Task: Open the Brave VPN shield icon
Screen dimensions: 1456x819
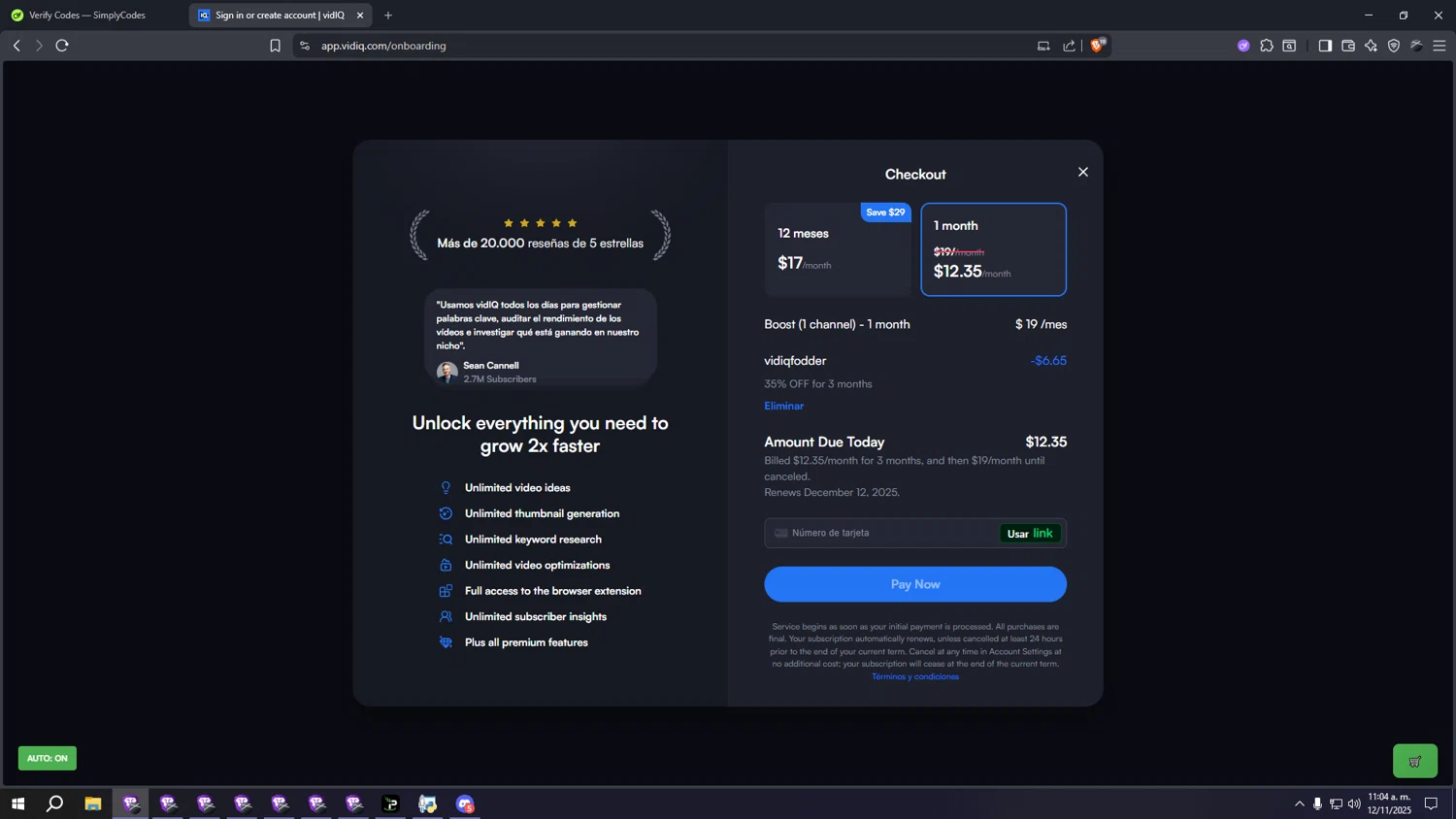Action: coord(1394,46)
